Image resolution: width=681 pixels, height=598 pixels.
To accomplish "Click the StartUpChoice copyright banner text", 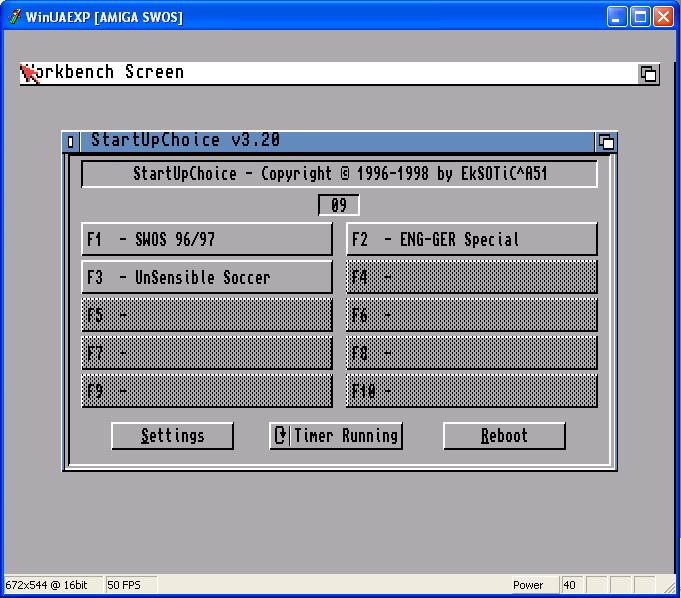I will 340,174.
